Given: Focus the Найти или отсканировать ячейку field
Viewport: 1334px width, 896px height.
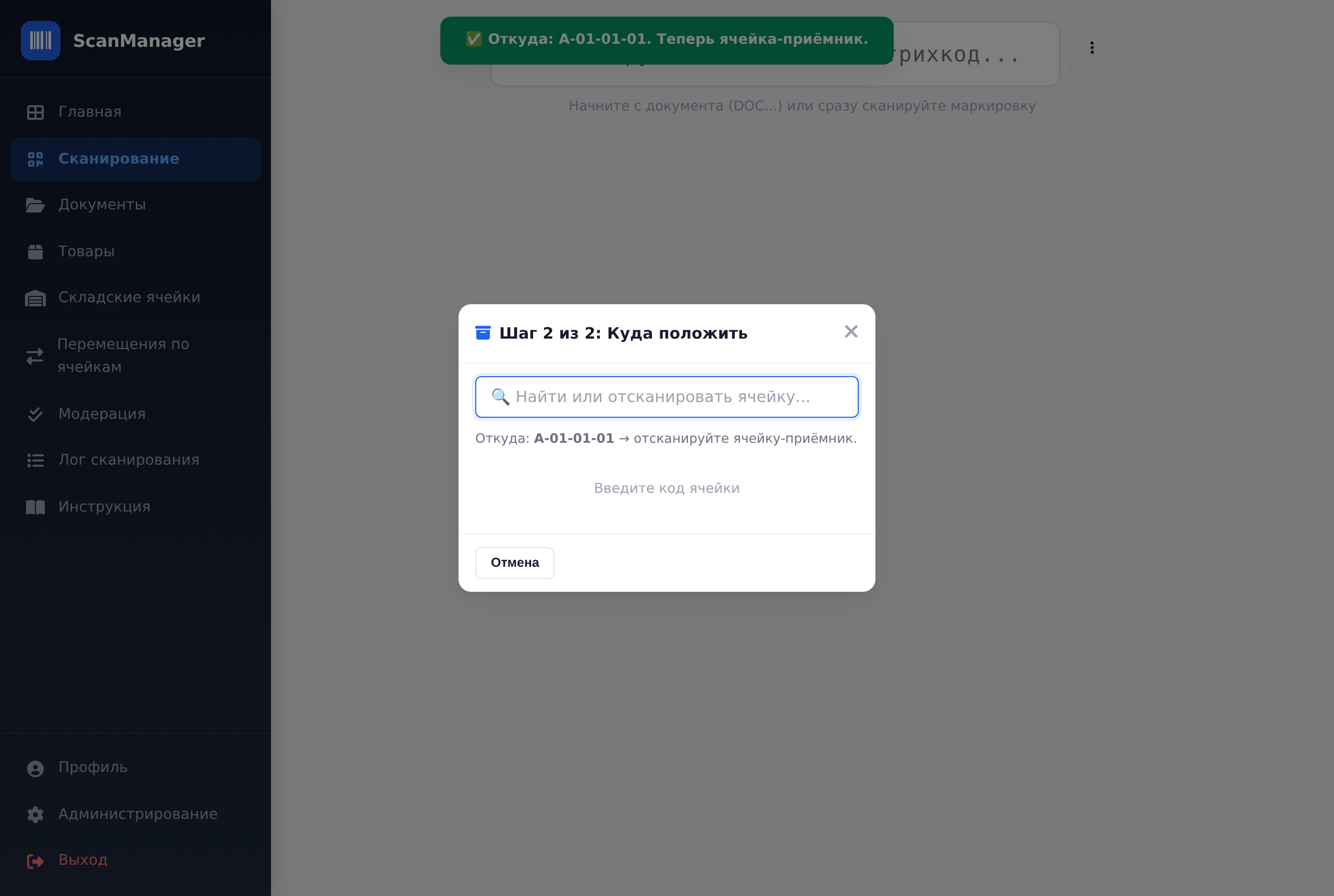Looking at the screenshot, I should (666, 396).
